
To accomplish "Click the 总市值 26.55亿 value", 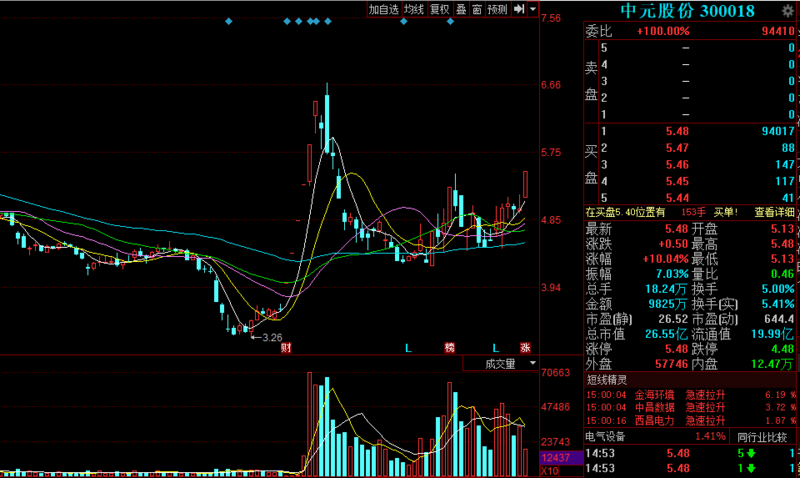I will 666,334.
